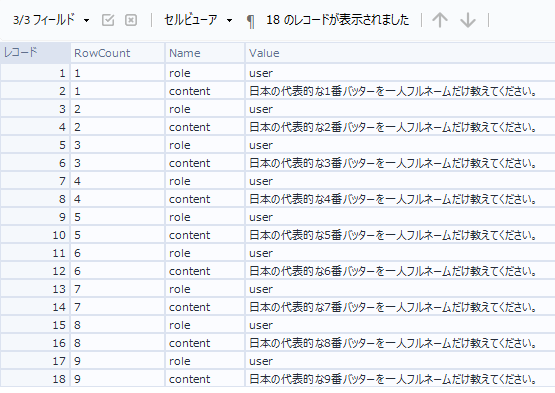Toggle the paragraph mark whitespace icon
Image resolution: width=555 pixels, height=393 pixels.
[250, 21]
